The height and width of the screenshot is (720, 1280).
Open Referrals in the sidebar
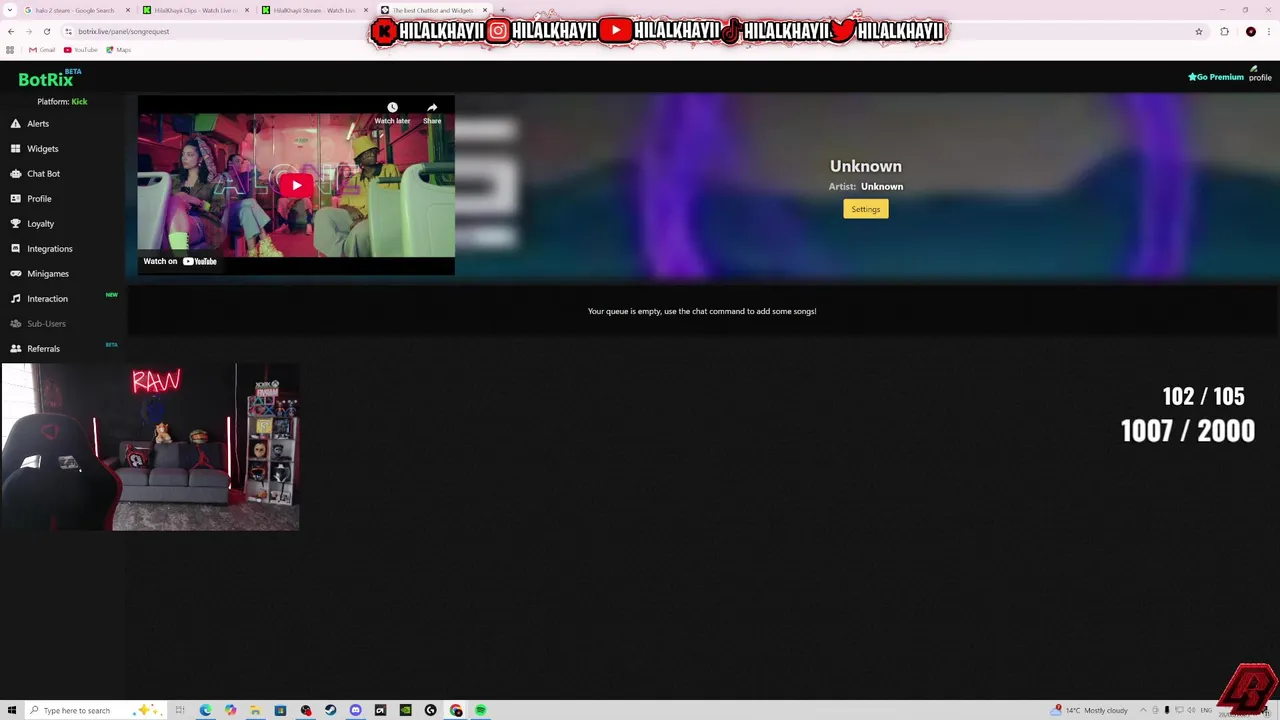pyautogui.click(x=43, y=349)
